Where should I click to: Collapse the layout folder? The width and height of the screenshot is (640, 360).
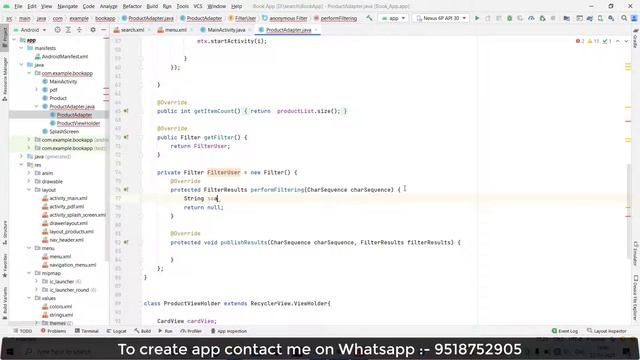click(x=29, y=190)
